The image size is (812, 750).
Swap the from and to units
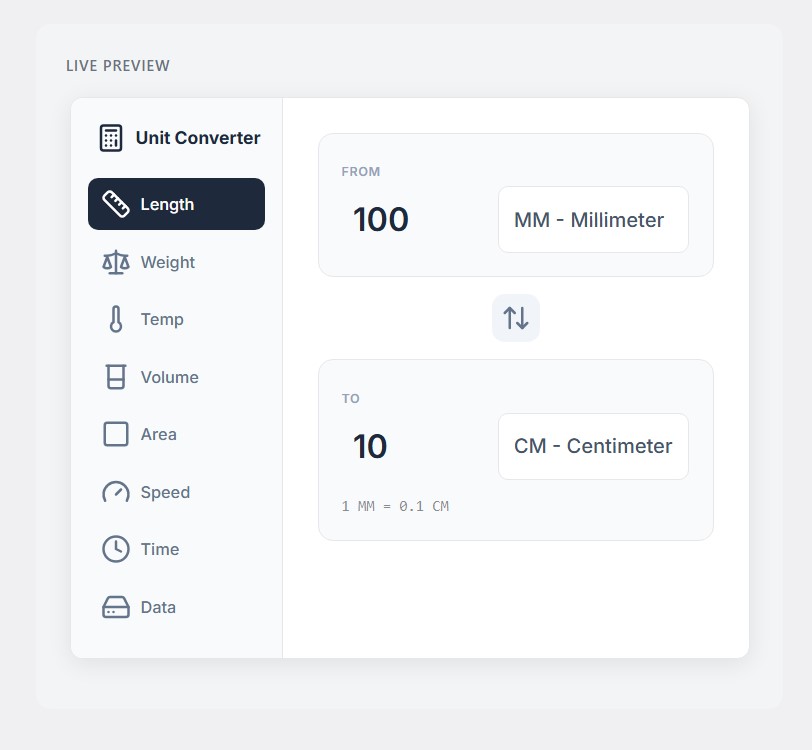pos(516,318)
